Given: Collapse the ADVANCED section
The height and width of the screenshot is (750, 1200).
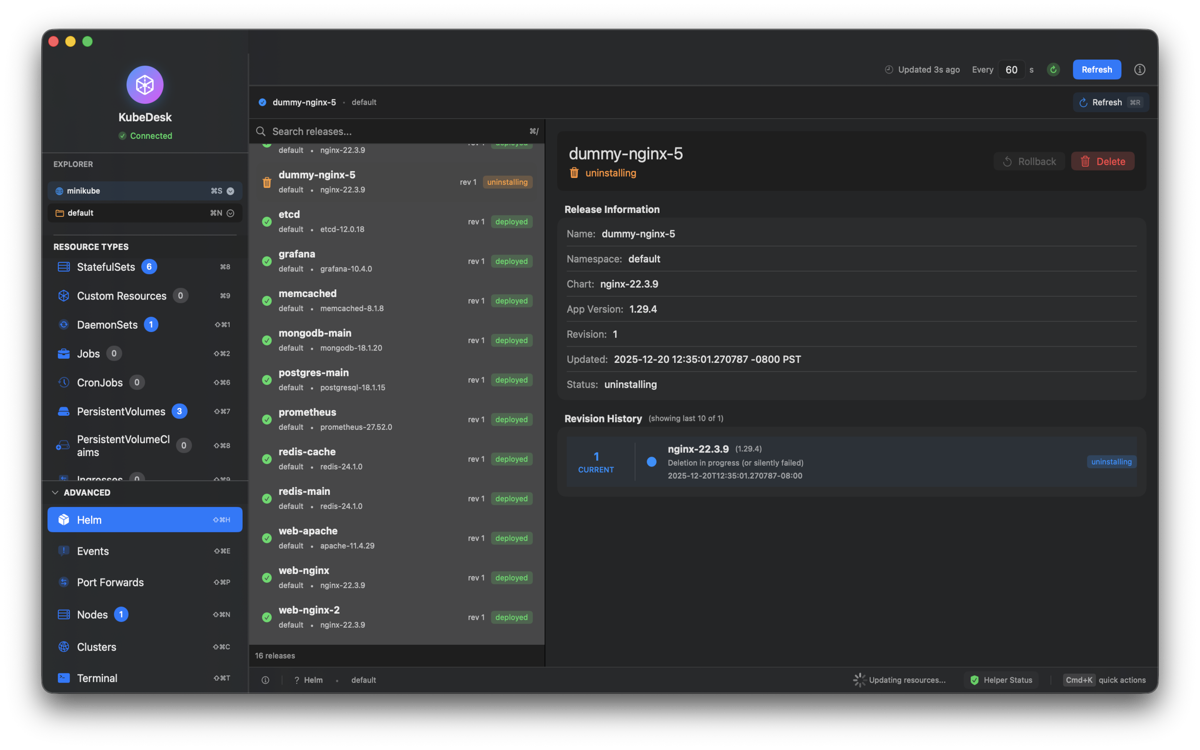Looking at the screenshot, I should point(55,493).
